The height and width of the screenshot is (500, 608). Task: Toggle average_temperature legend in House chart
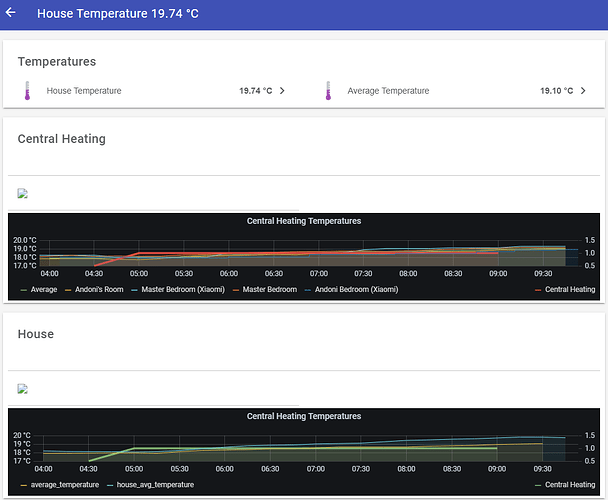click(x=64, y=484)
